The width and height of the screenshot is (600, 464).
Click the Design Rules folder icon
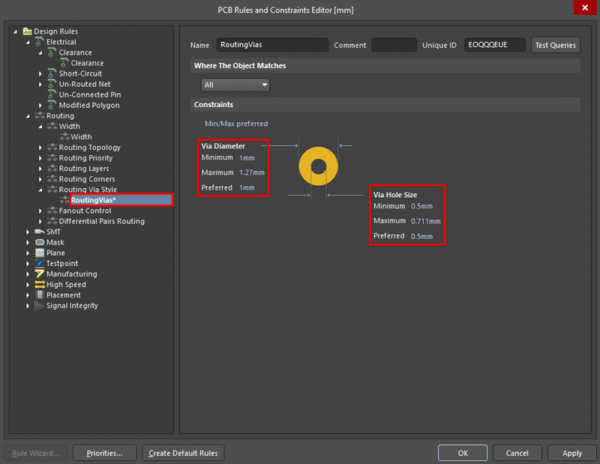[x=27, y=31]
